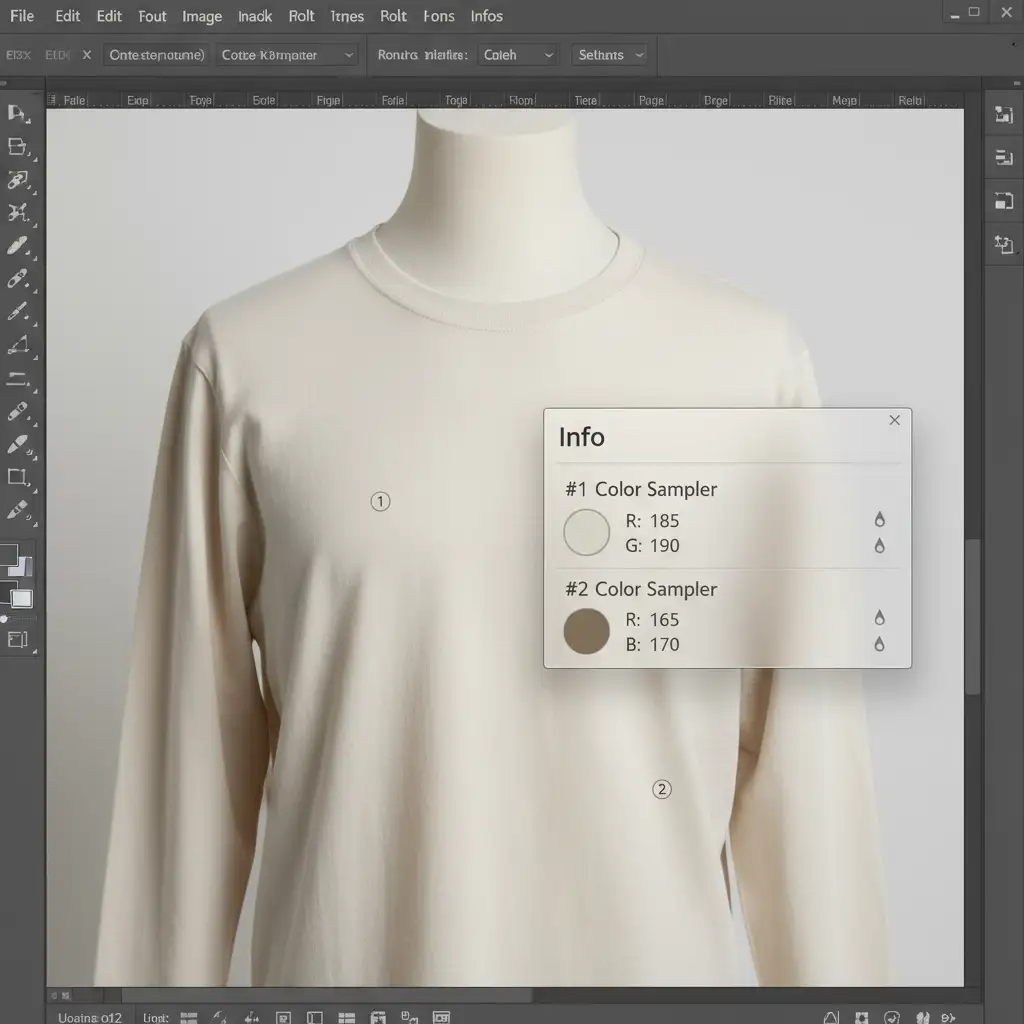Open the Cotte Karmaiter dropdown
Screen dimensions: 1024x1024
pos(288,55)
